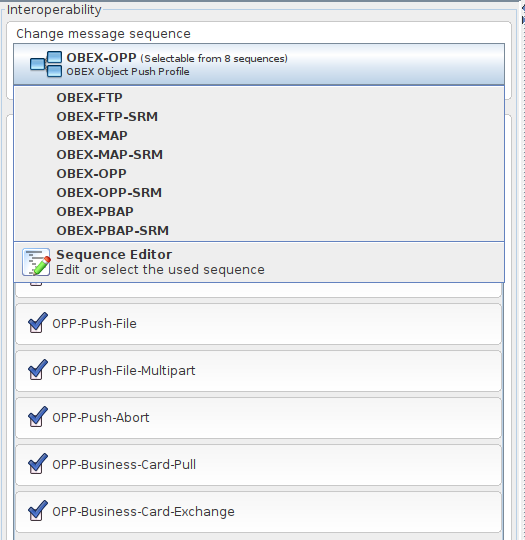The width and height of the screenshot is (525, 540).
Task: Select OBEX-MAP in the dropdown list
Action: [x=92, y=135]
